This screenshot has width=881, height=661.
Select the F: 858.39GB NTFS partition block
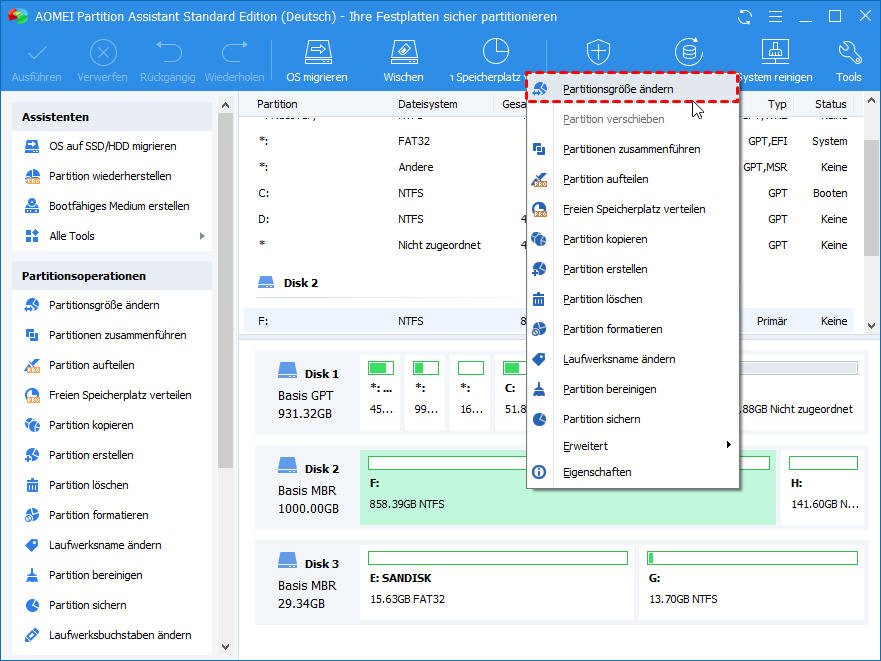(567, 487)
